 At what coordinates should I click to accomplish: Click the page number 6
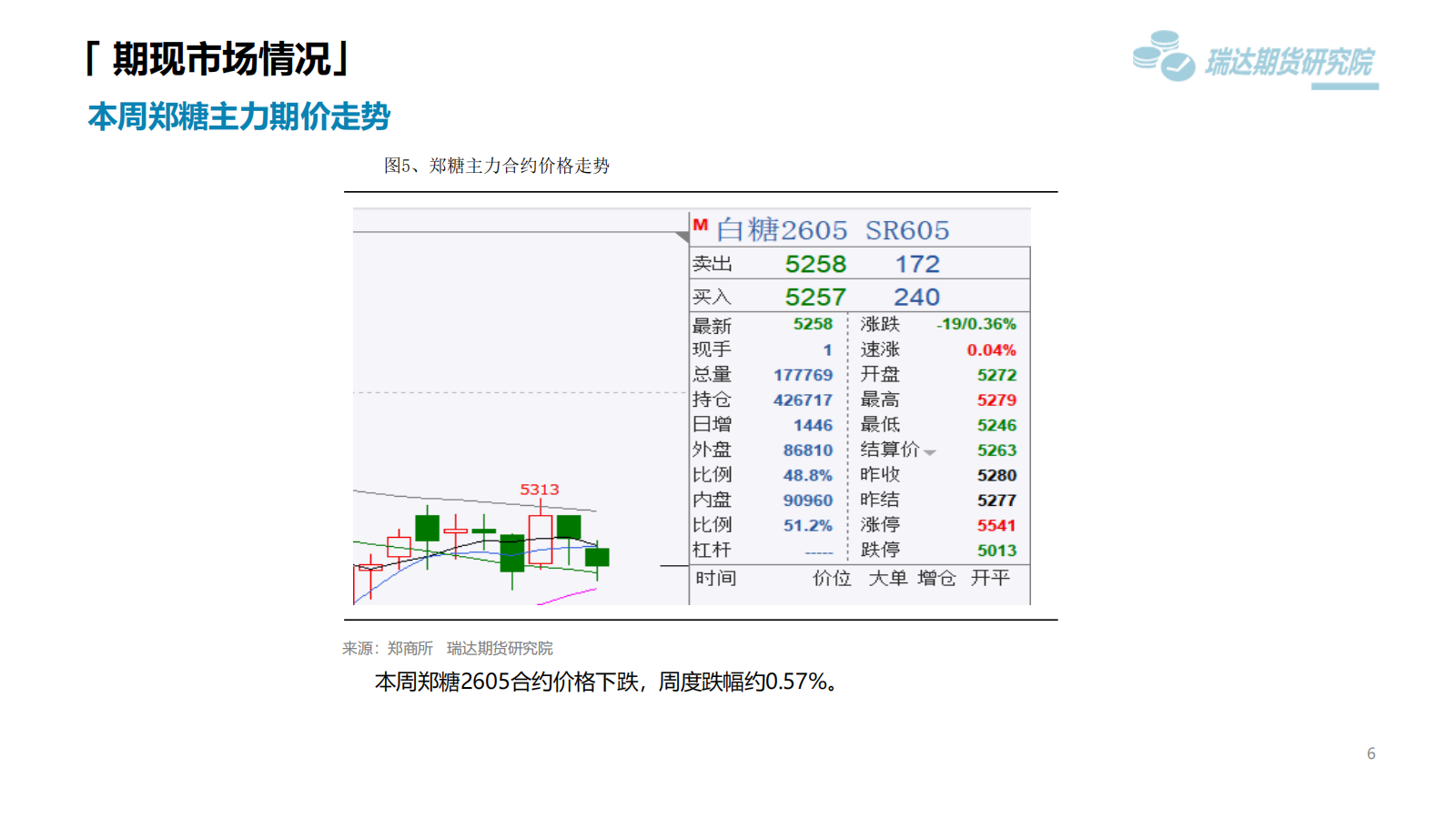[x=1370, y=753]
